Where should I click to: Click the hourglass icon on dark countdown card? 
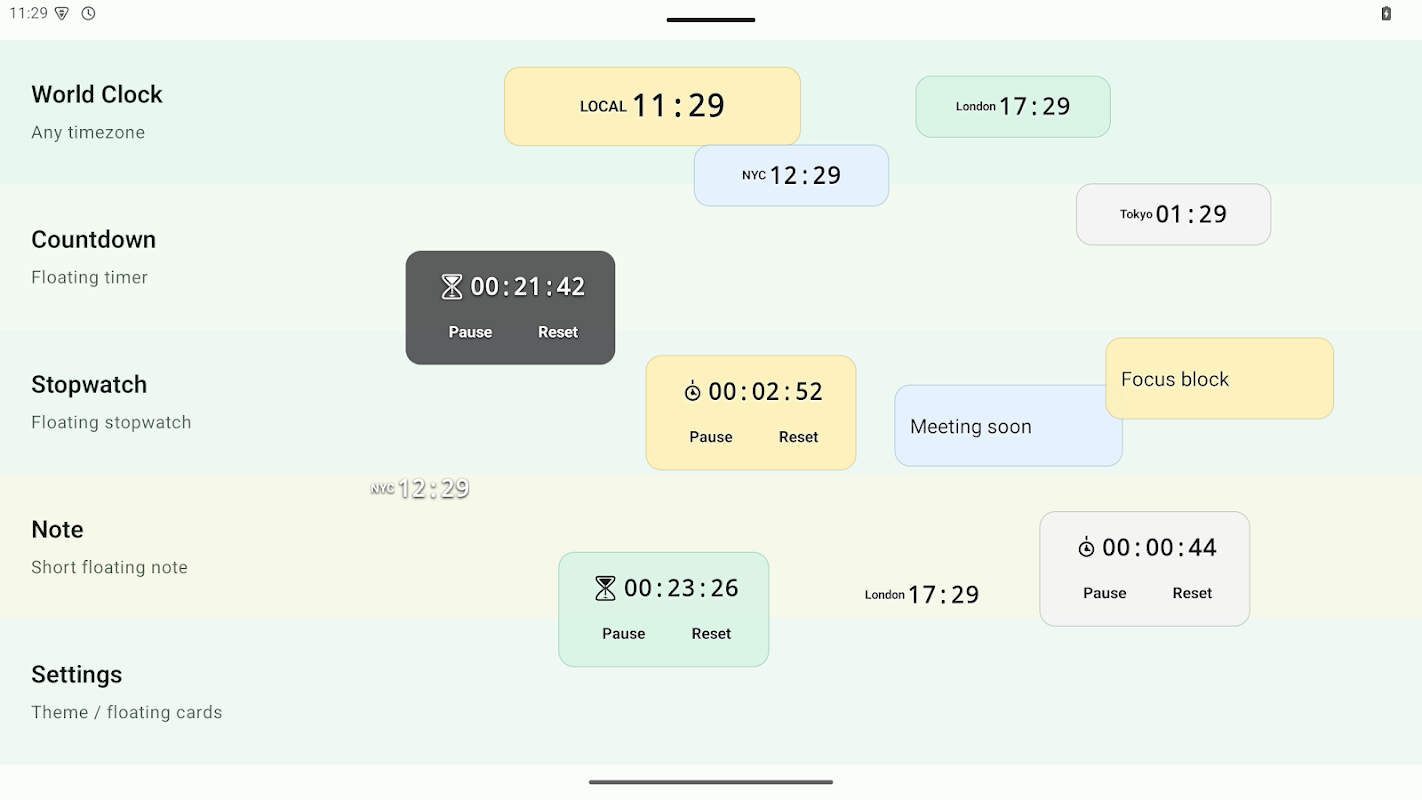pos(452,287)
